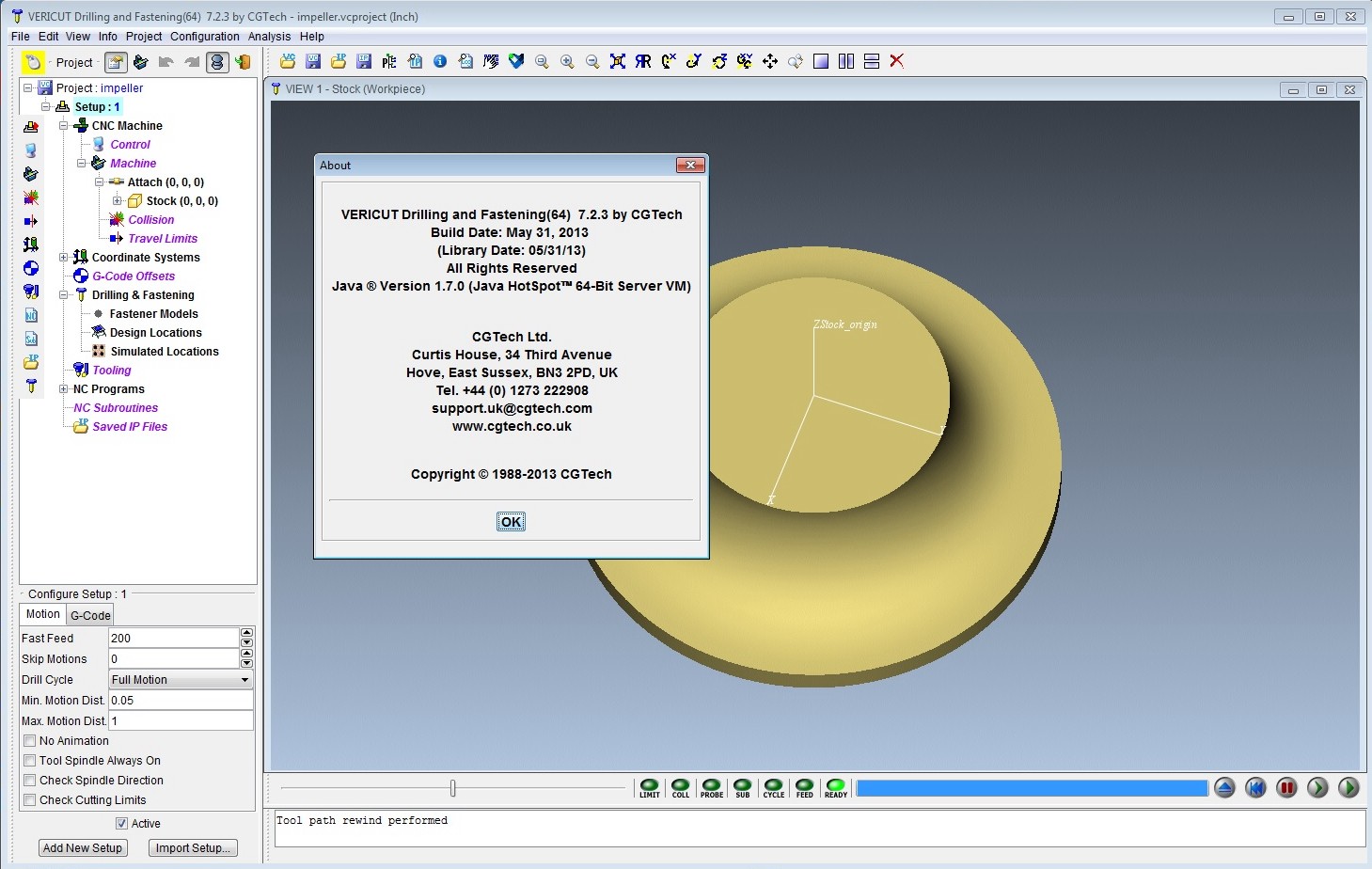The height and width of the screenshot is (869, 1372).
Task: Click the Open Project (VC folder) toolbar icon
Action: (x=288, y=61)
